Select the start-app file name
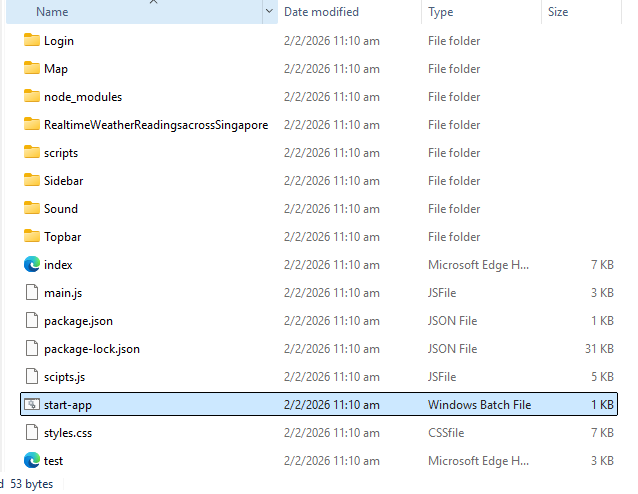 (x=68, y=405)
